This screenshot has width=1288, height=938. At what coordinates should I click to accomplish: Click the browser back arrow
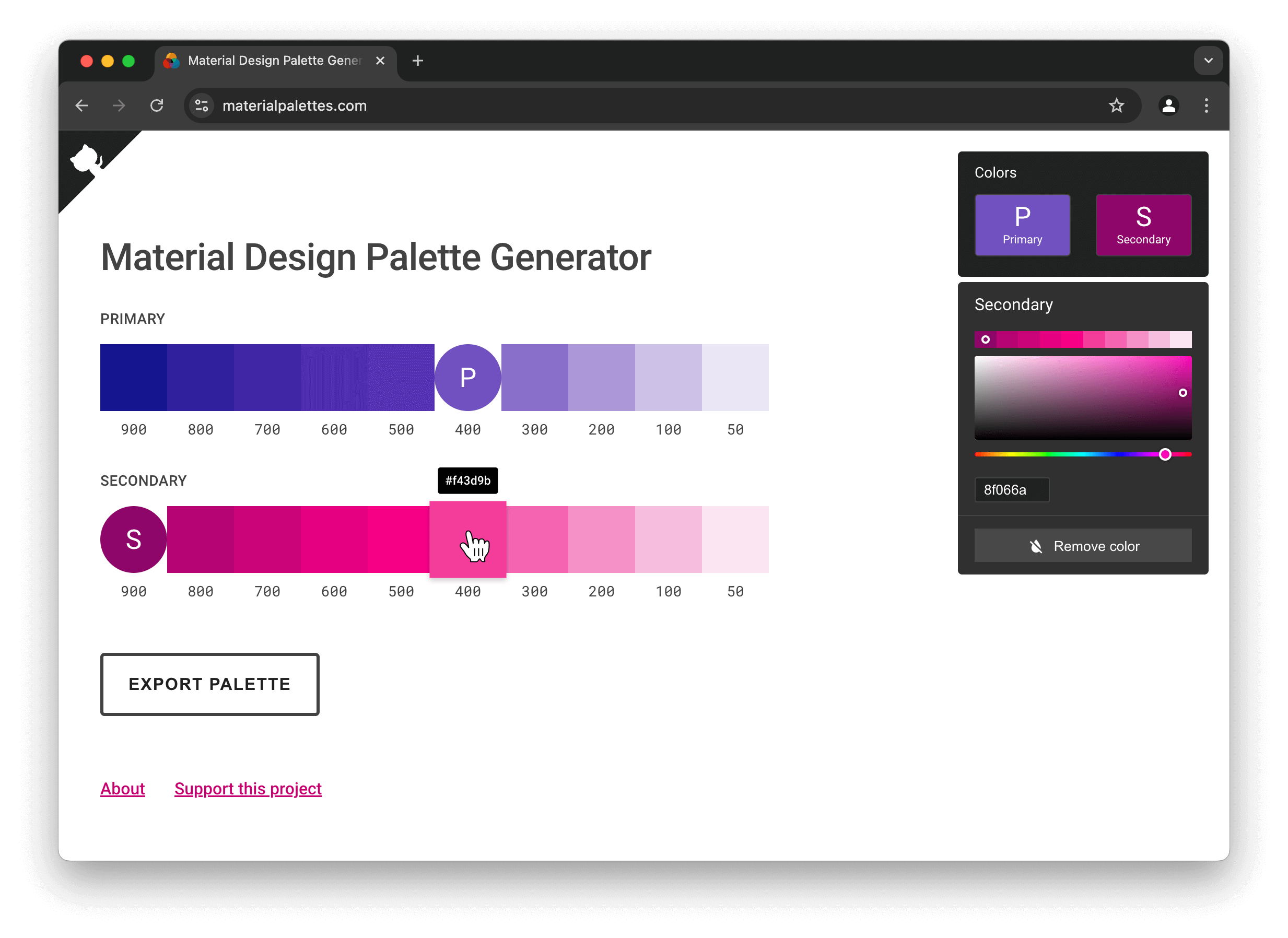pos(82,105)
